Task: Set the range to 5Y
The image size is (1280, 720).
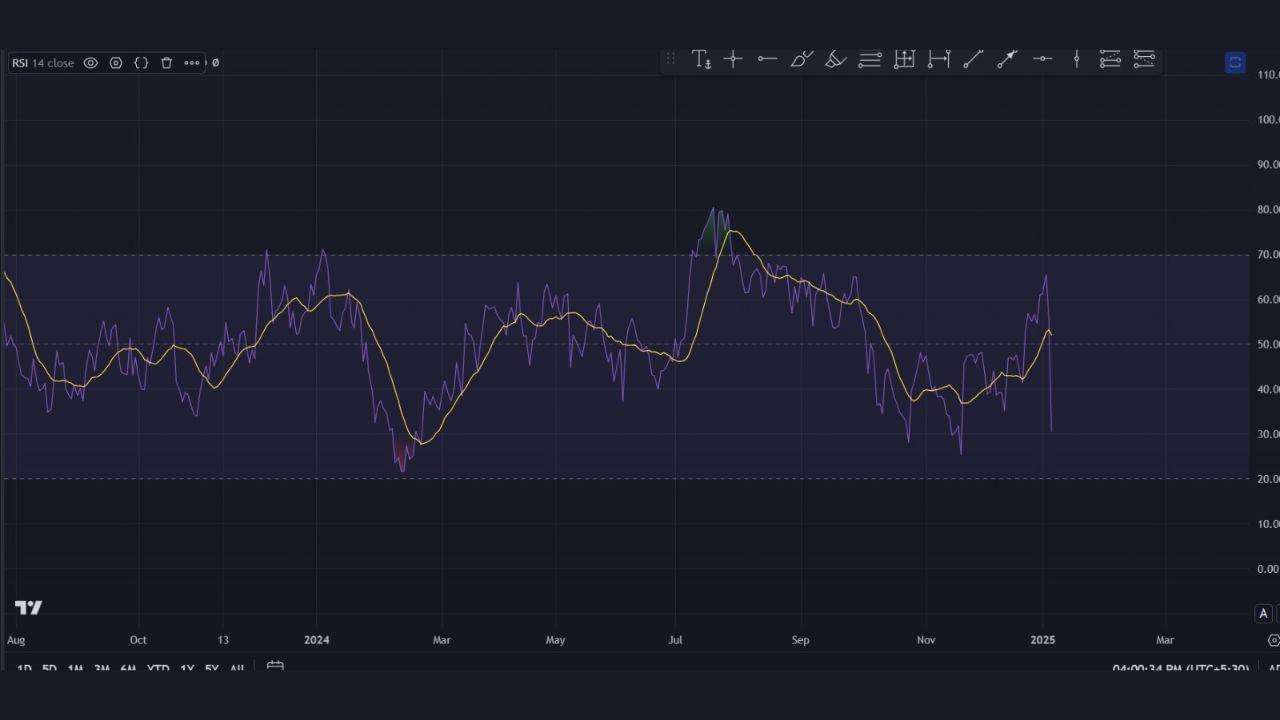Action: [211, 669]
